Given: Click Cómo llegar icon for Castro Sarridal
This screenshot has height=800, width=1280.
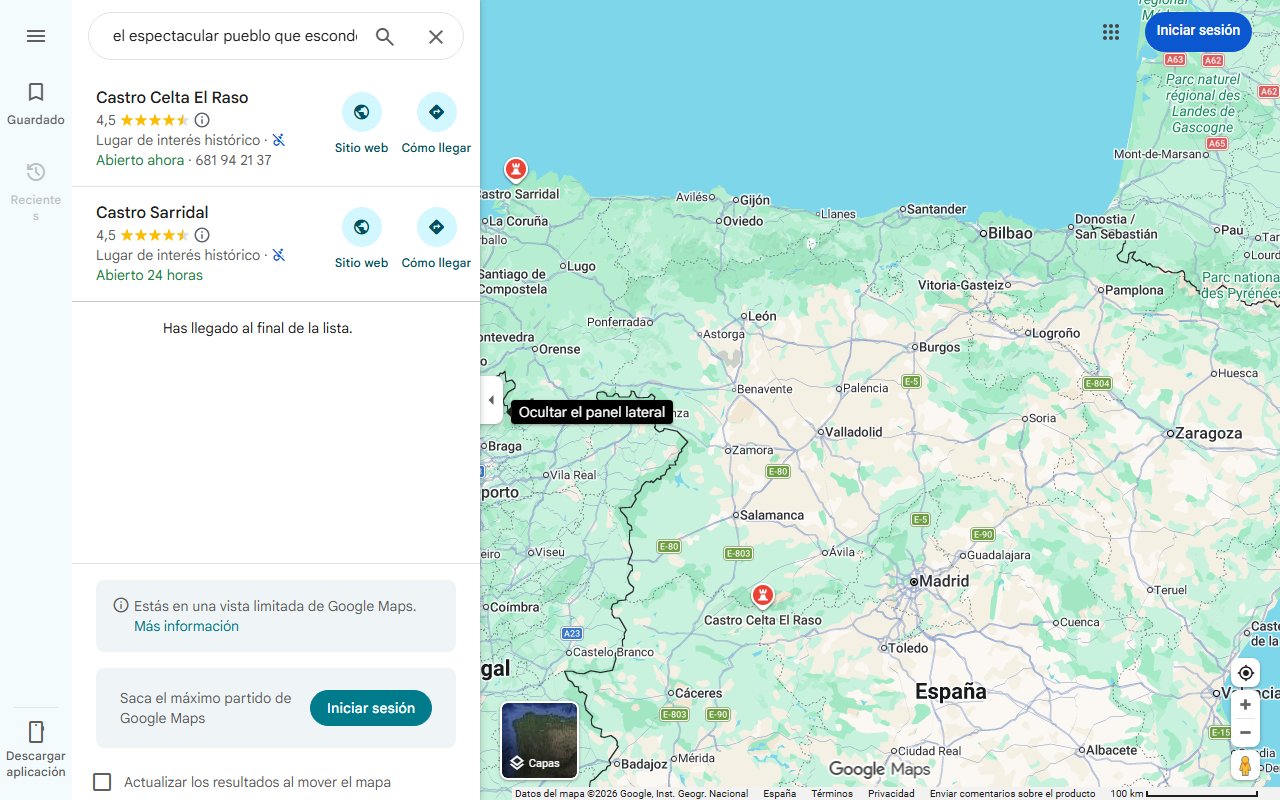Looking at the screenshot, I should tap(436, 227).
